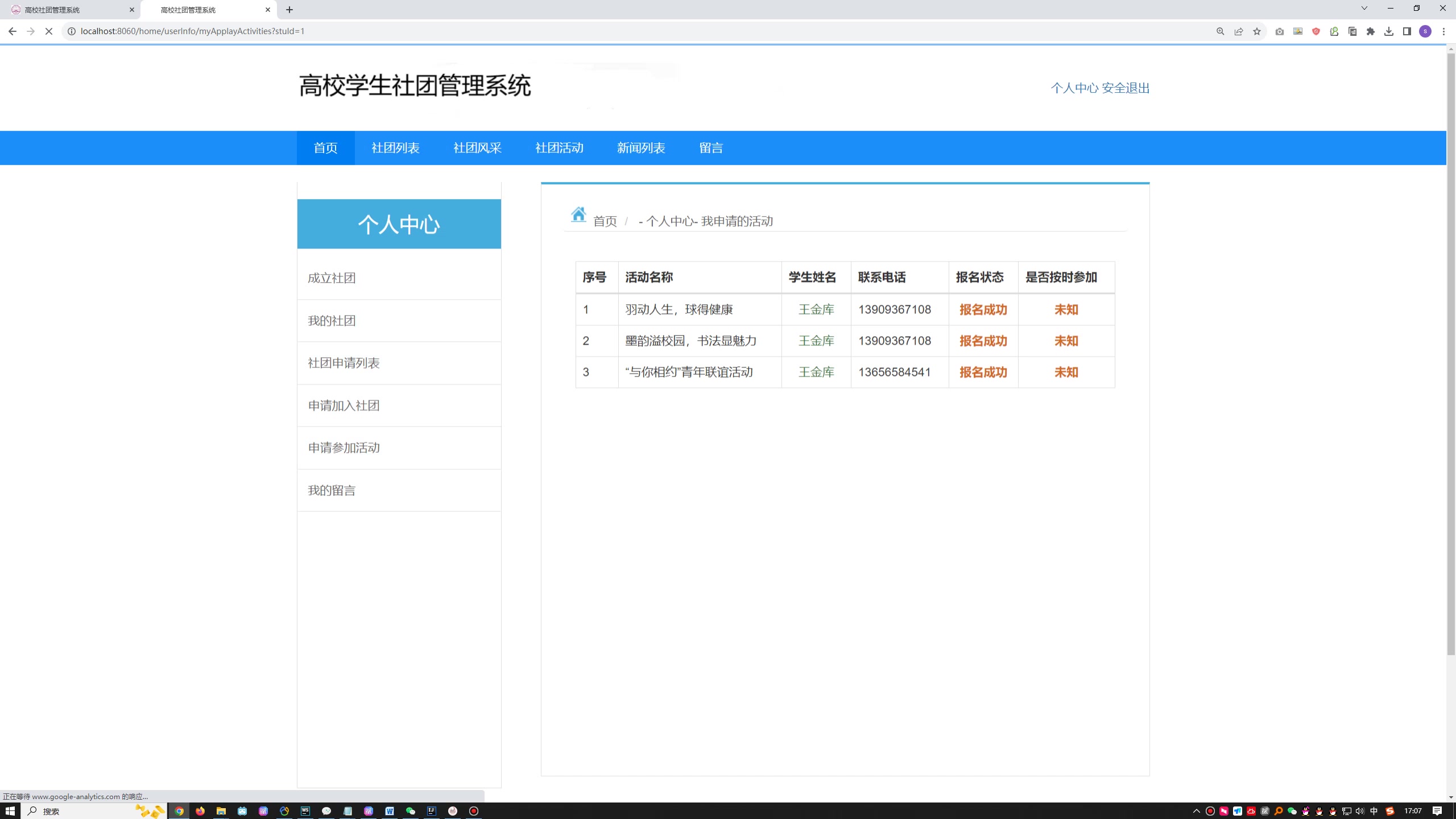The width and height of the screenshot is (1456, 819).
Task: Open the camera screenshot extension
Action: pos(1280,31)
